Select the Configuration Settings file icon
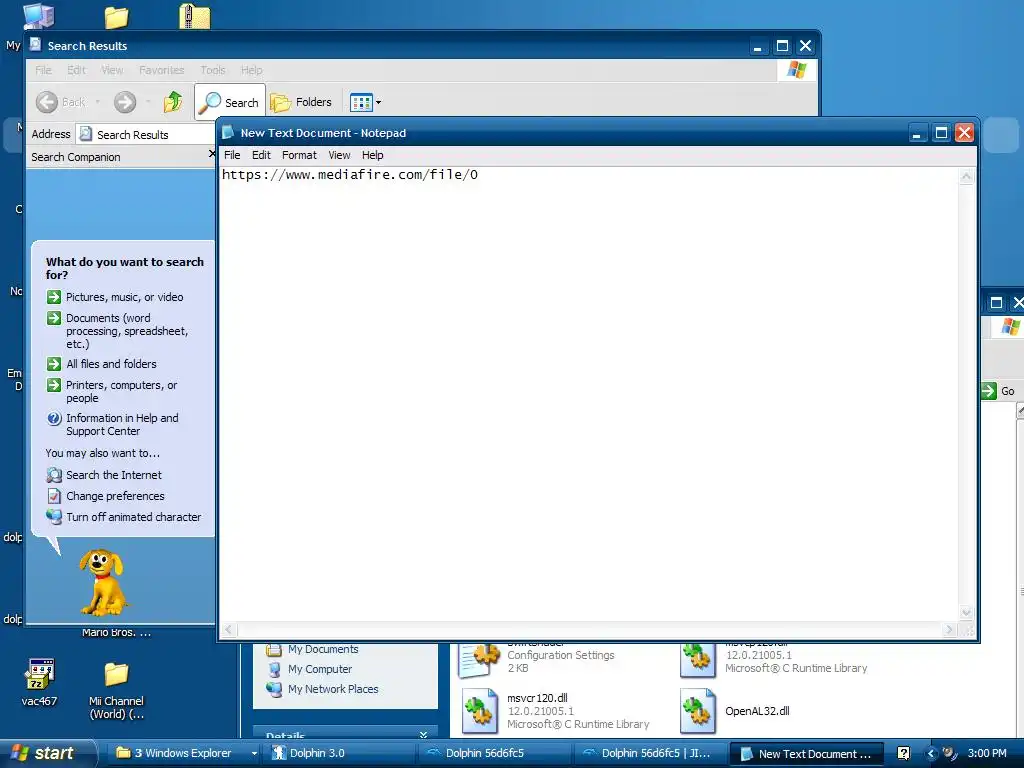 [x=479, y=660]
